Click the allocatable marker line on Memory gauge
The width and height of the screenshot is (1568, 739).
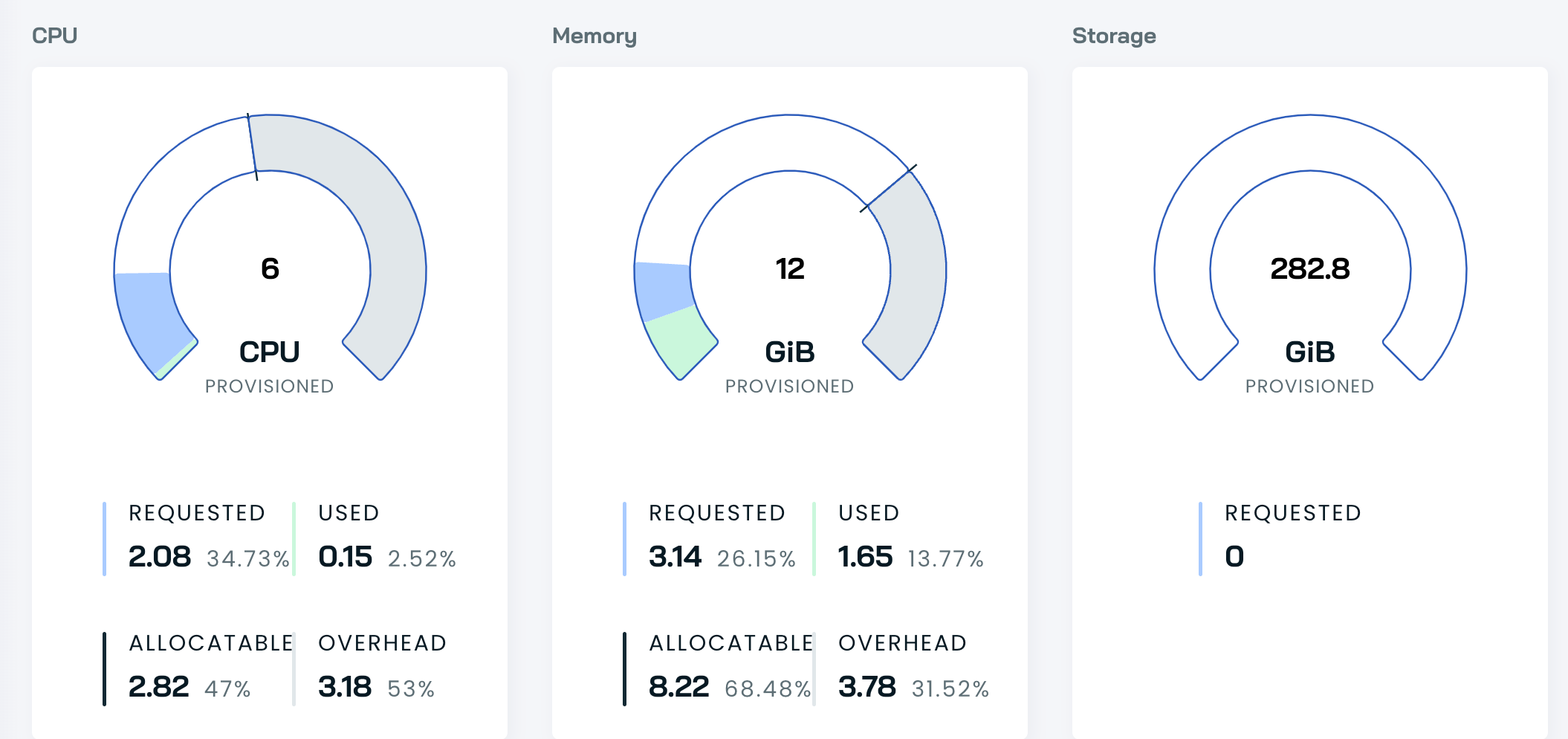(x=889, y=188)
